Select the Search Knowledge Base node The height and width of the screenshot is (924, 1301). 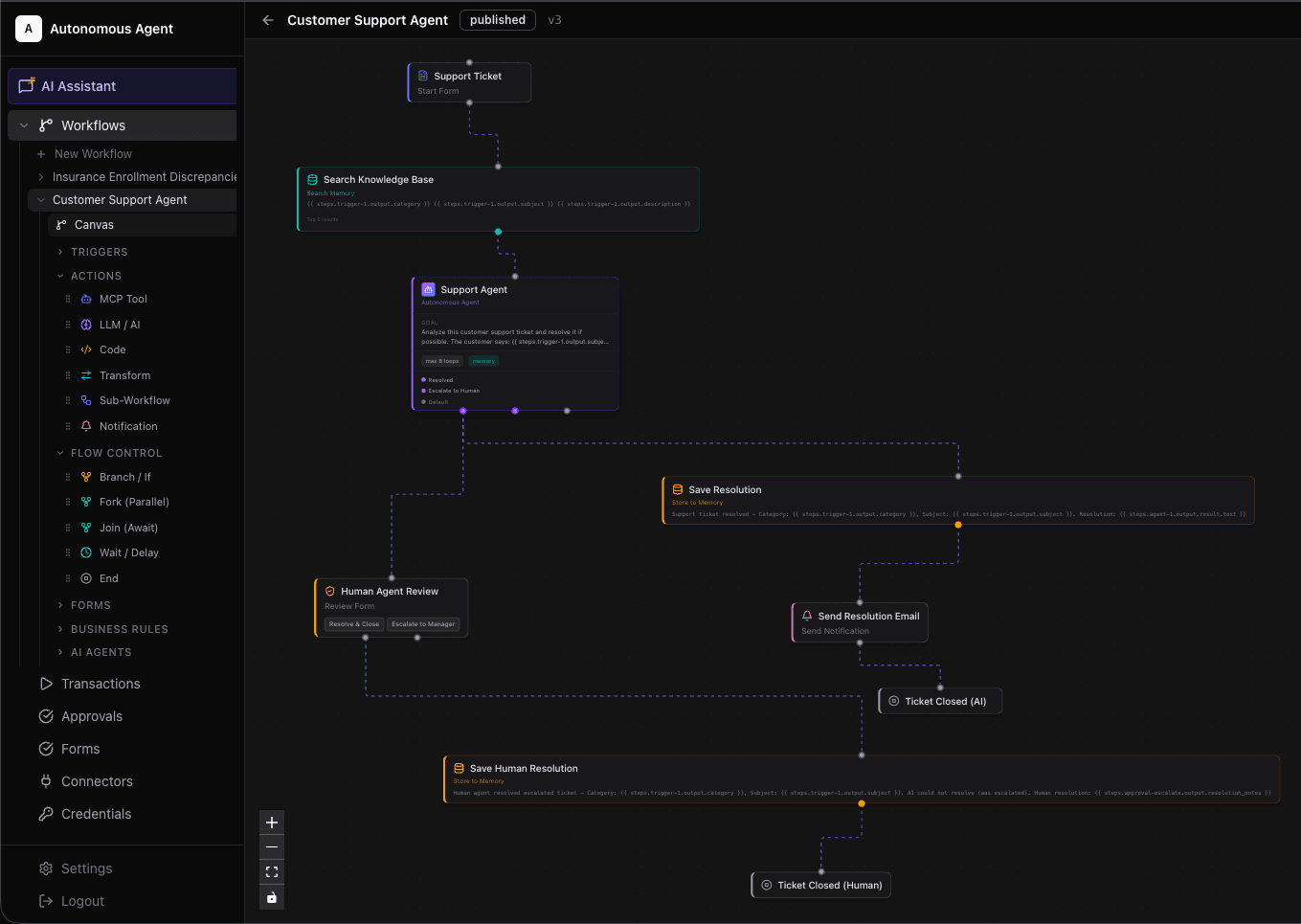pyautogui.click(x=498, y=199)
